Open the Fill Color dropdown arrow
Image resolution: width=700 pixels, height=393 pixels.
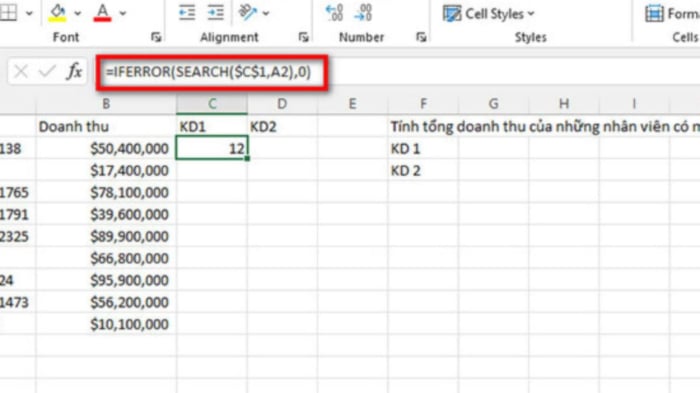point(77,13)
